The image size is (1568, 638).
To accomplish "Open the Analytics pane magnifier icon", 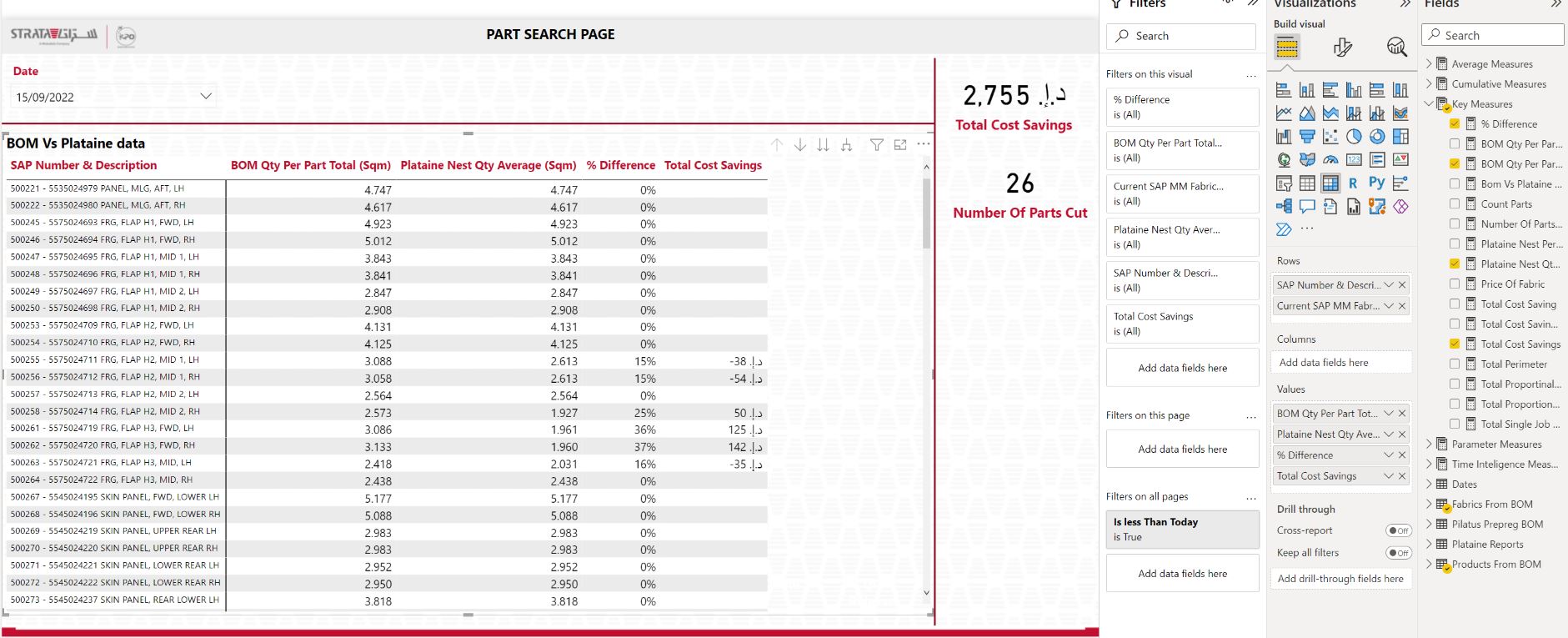I will coord(1396,48).
